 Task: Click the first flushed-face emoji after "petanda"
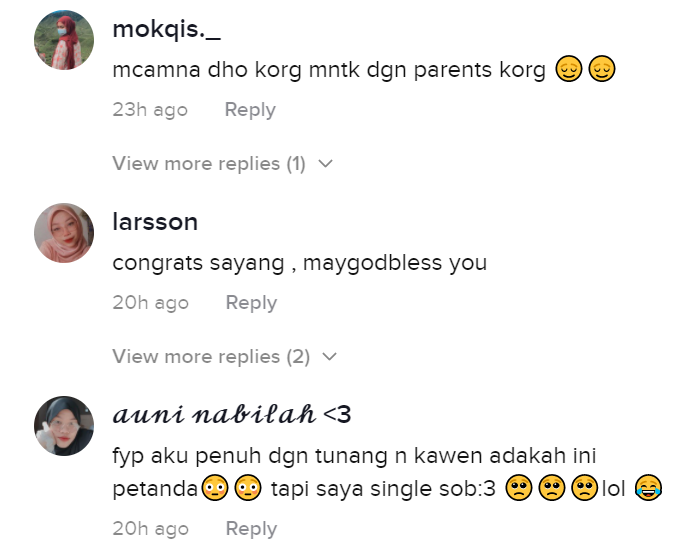(x=214, y=490)
